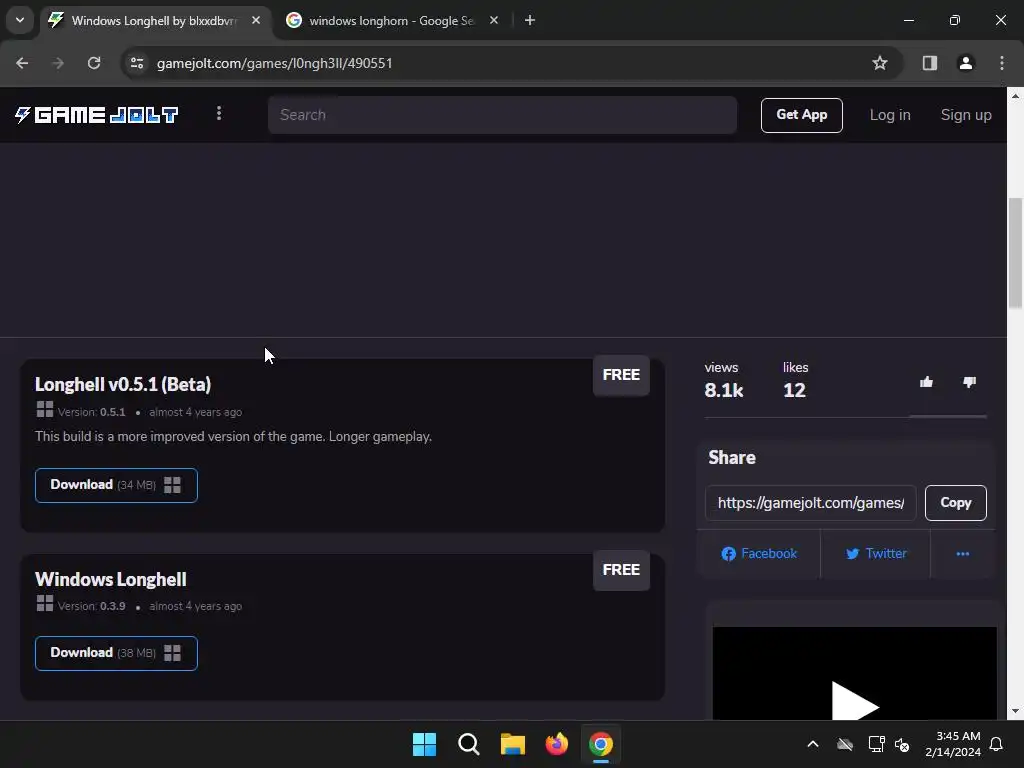
Task: Close the Windows Longhell tab
Action: coord(256,21)
